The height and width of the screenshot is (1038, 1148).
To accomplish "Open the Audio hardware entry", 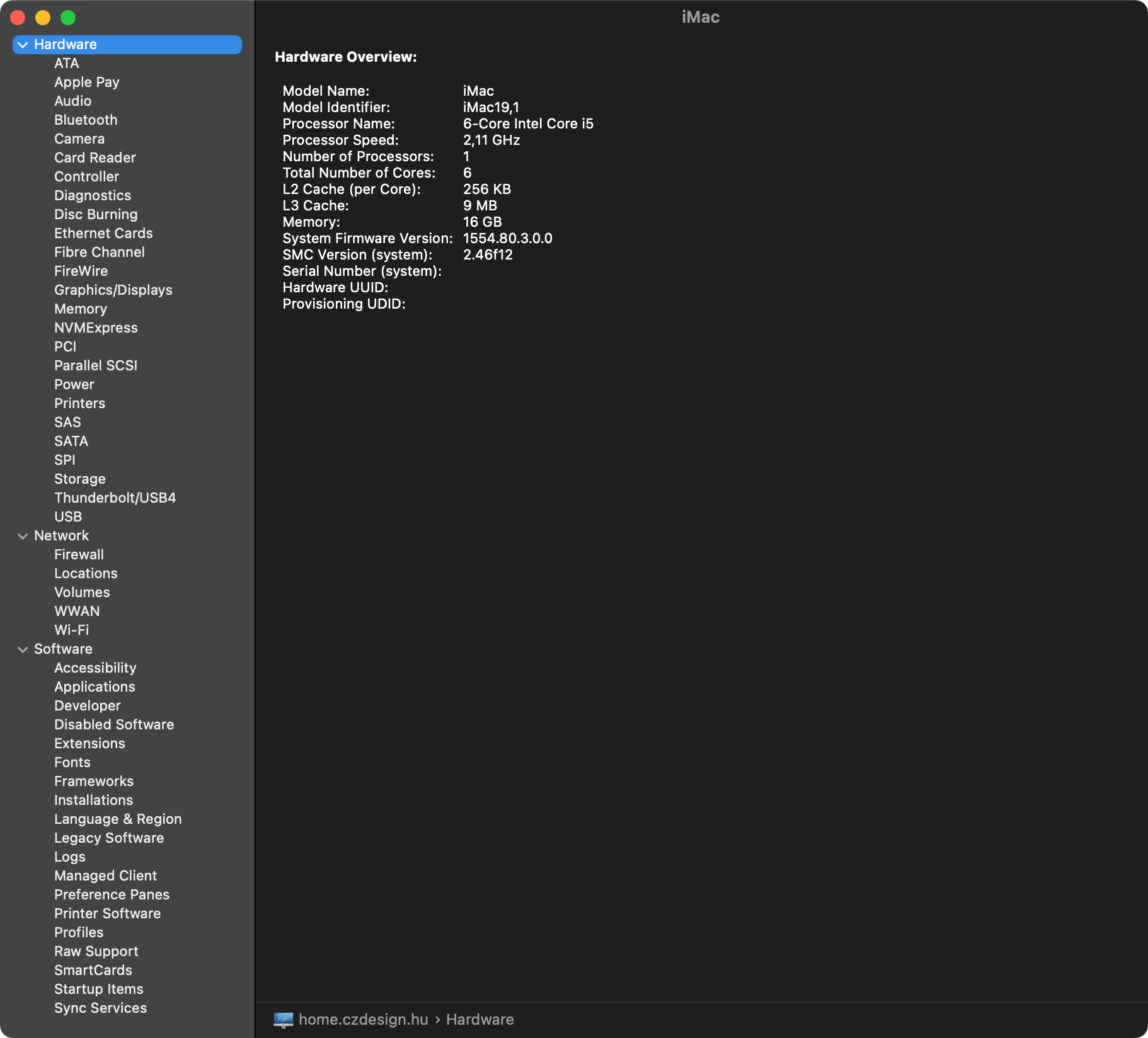I will 72,101.
